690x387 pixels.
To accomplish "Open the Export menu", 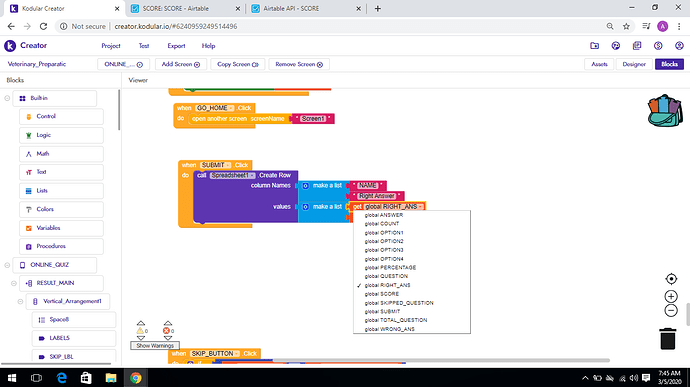I will tap(176, 46).
